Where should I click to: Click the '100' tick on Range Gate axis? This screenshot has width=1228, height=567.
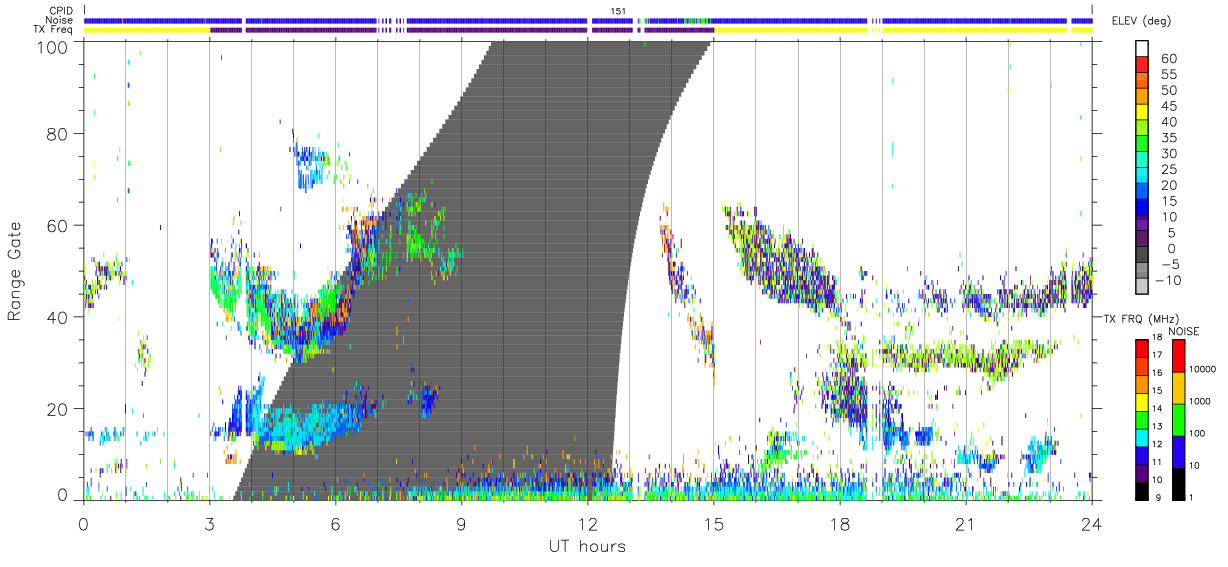54,47
